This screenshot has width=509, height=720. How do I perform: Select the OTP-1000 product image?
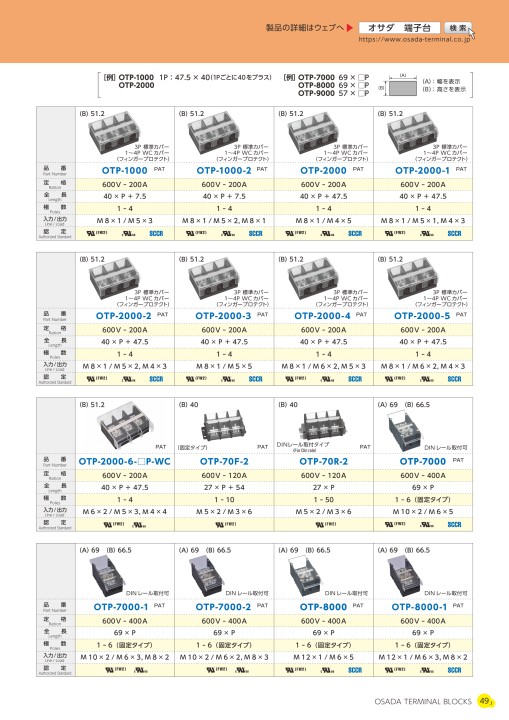click(x=114, y=133)
